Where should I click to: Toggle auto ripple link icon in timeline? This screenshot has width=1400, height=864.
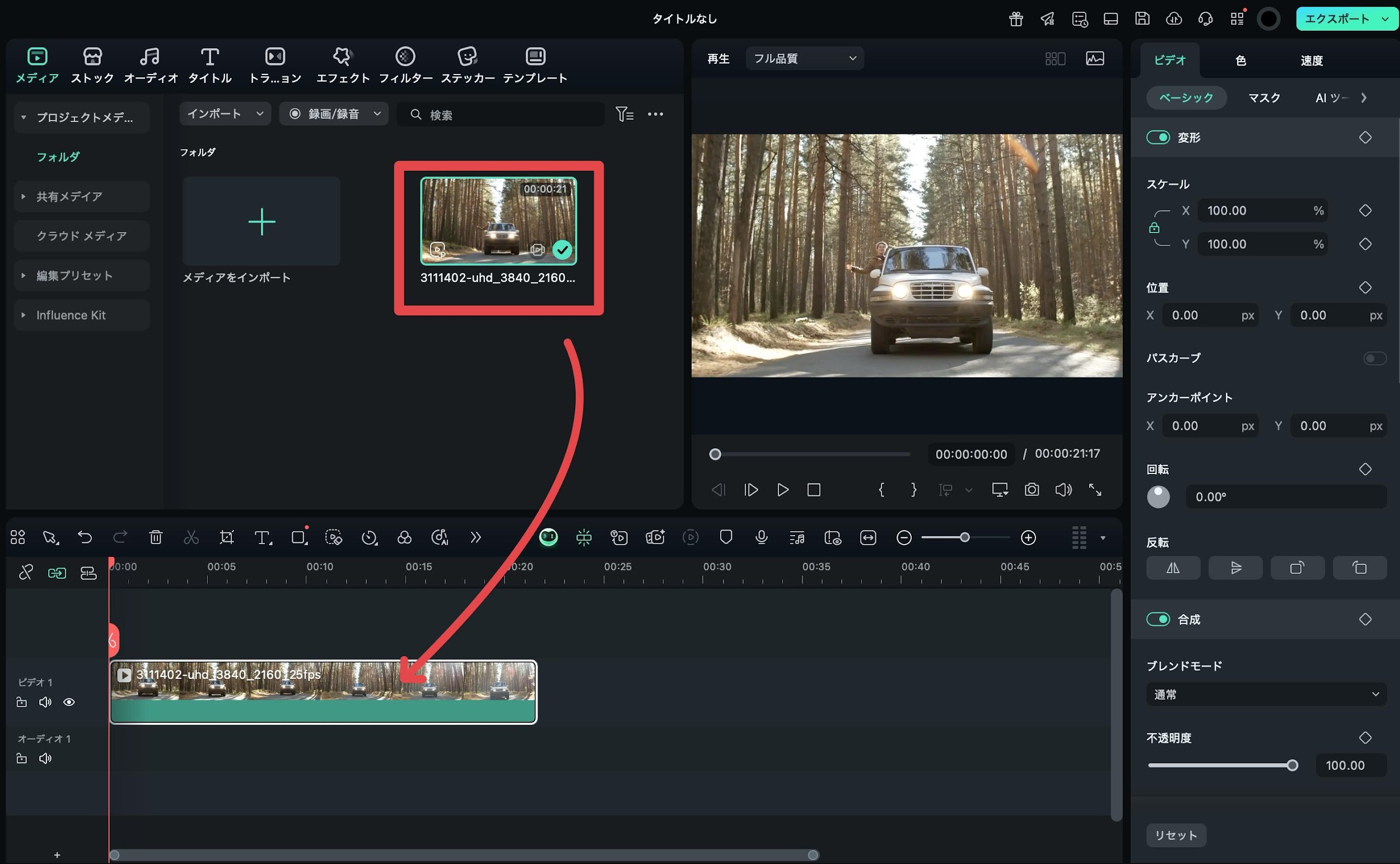[x=57, y=573]
